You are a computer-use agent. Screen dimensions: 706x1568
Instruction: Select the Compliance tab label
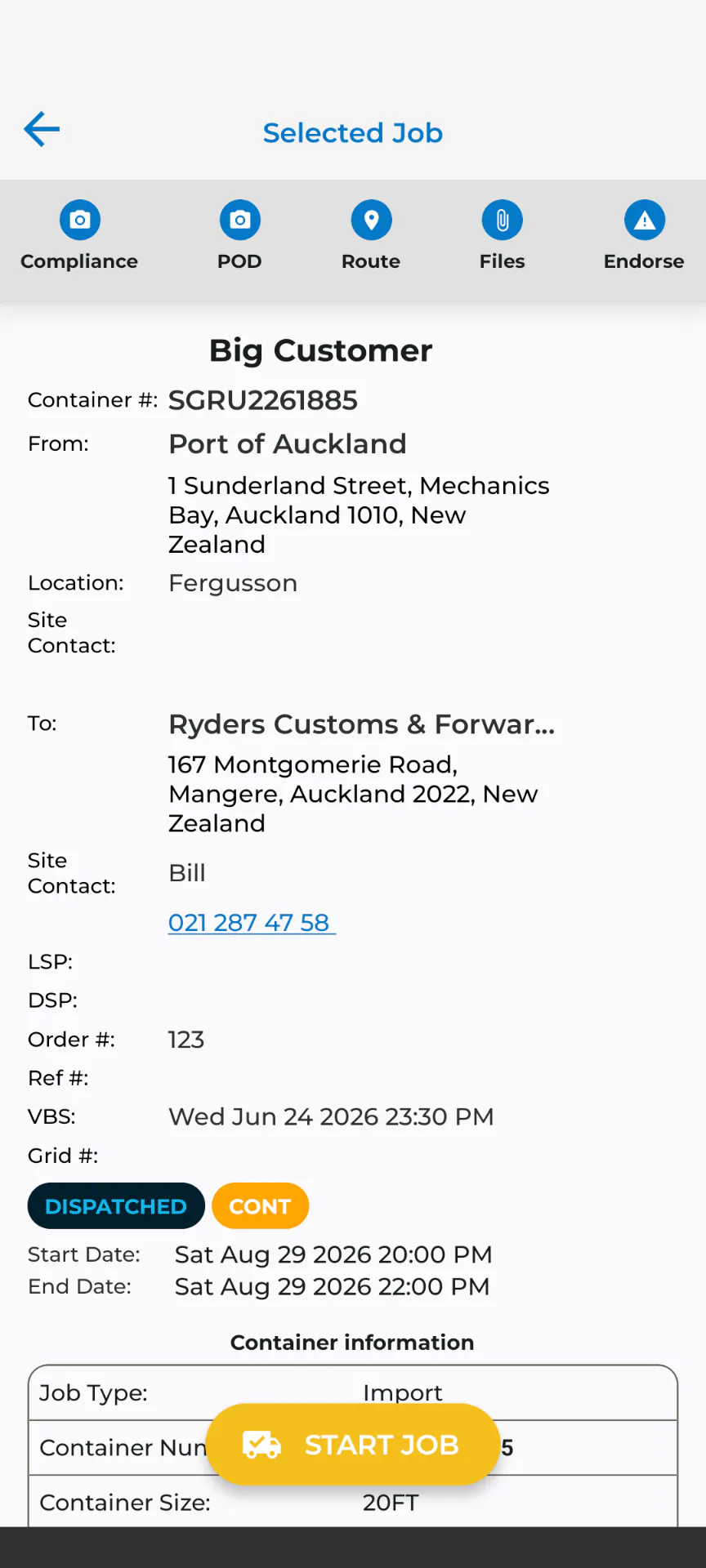79,261
